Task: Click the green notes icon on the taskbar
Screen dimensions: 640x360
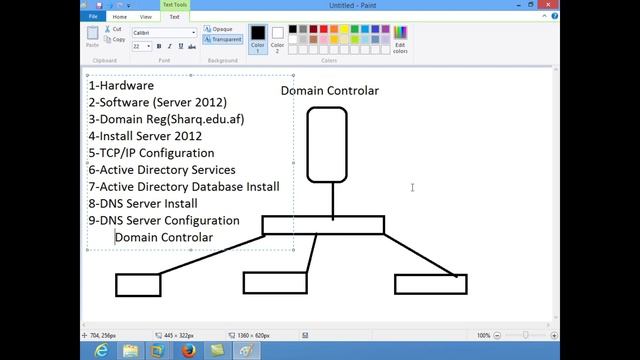Action: pos(217,351)
